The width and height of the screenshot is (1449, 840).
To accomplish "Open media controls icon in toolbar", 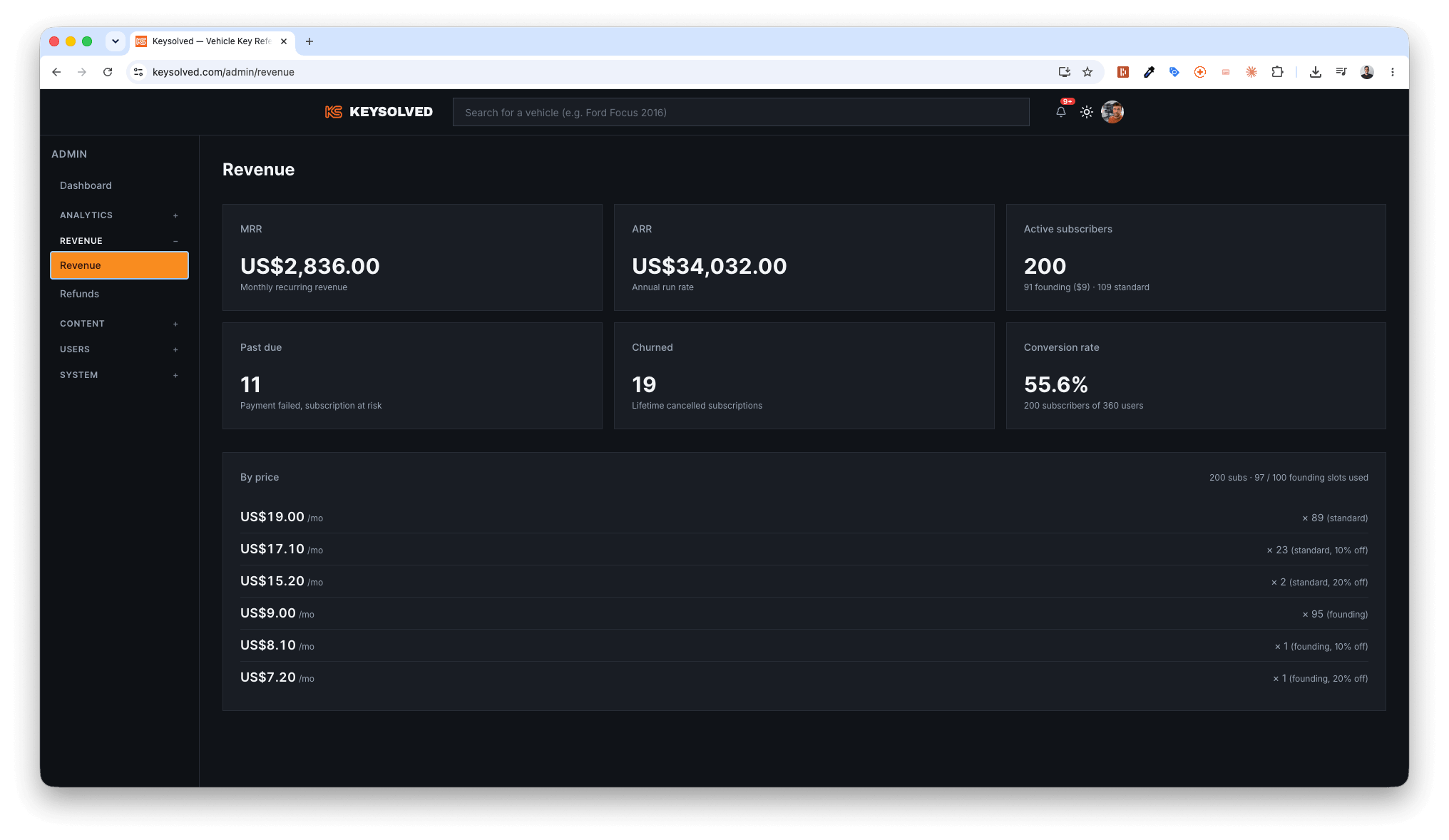I will click(1341, 72).
